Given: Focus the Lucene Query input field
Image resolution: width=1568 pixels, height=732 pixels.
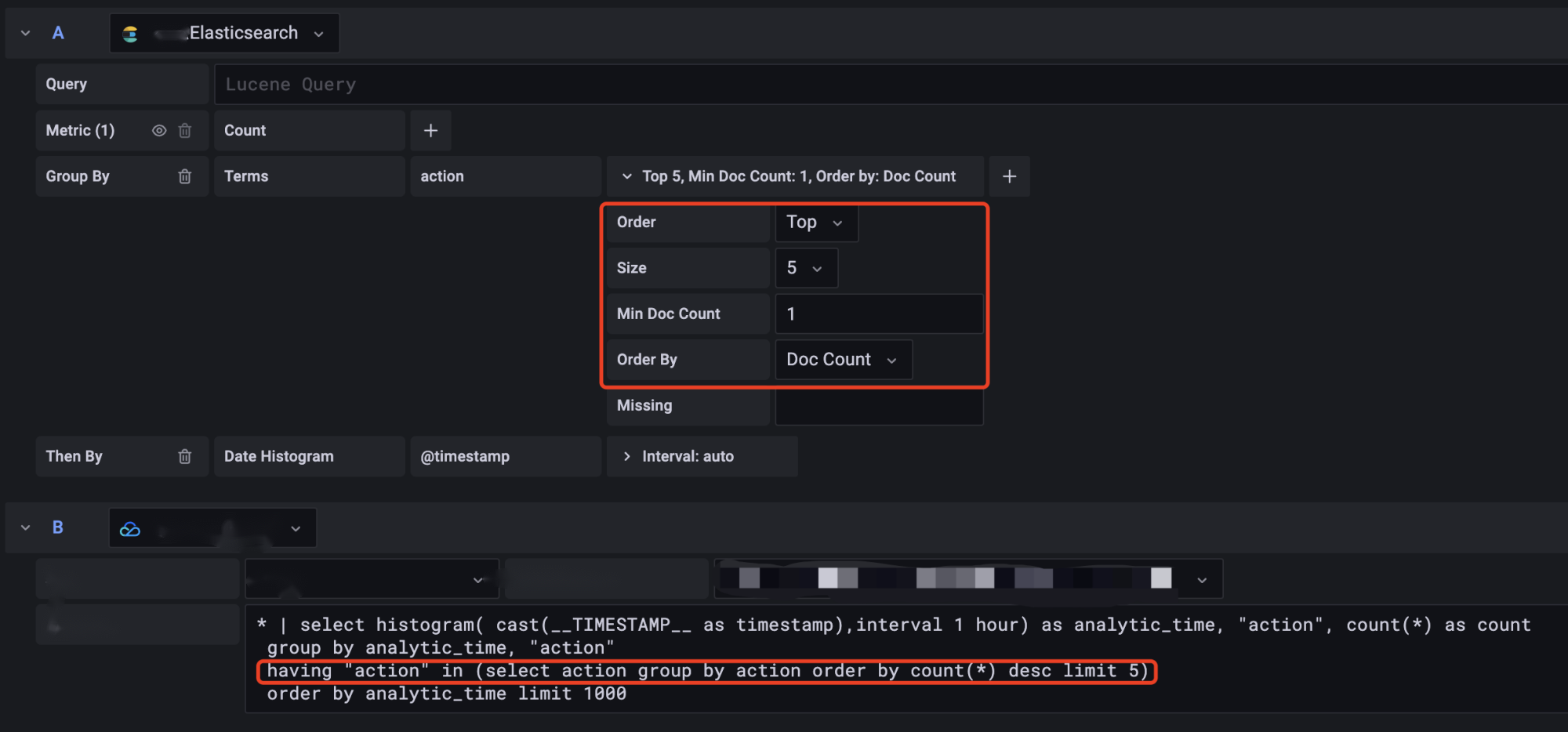Looking at the screenshot, I should (891, 85).
